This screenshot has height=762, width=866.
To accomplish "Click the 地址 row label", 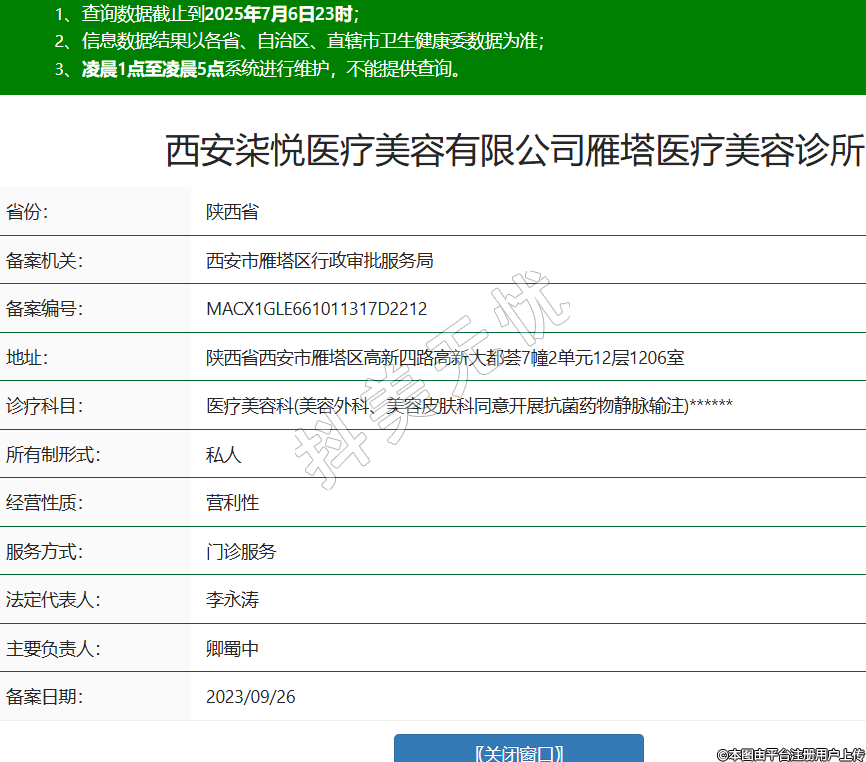I will (x=27, y=357).
